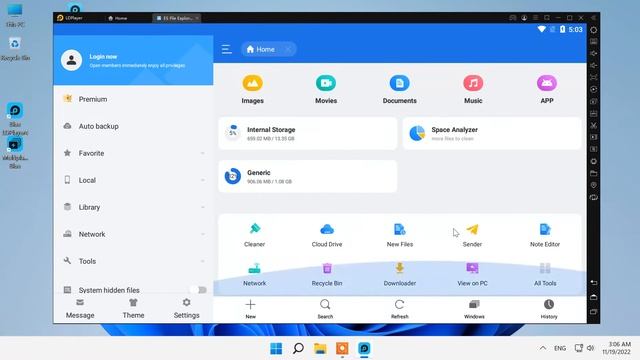The image size is (640, 360).
Task: Open Cloud Drive
Action: point(327,236)
